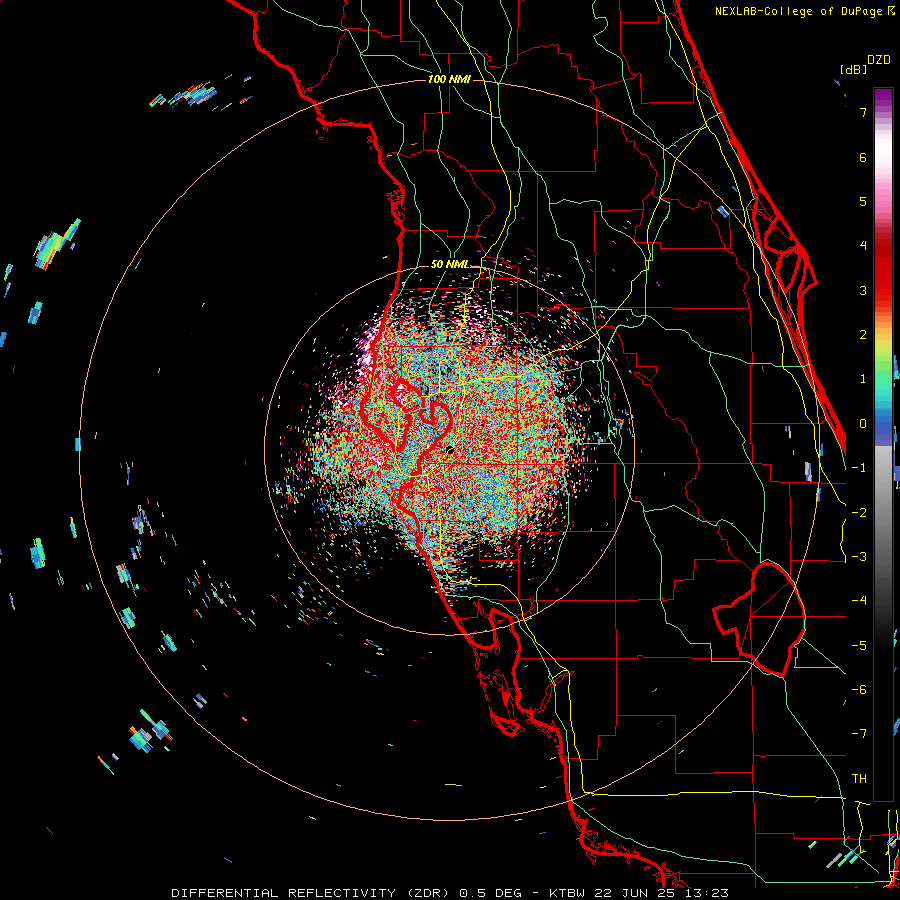Click the large echo cluster near bottom-left offshore
The image size is (900, 900).
click(149, 733)
